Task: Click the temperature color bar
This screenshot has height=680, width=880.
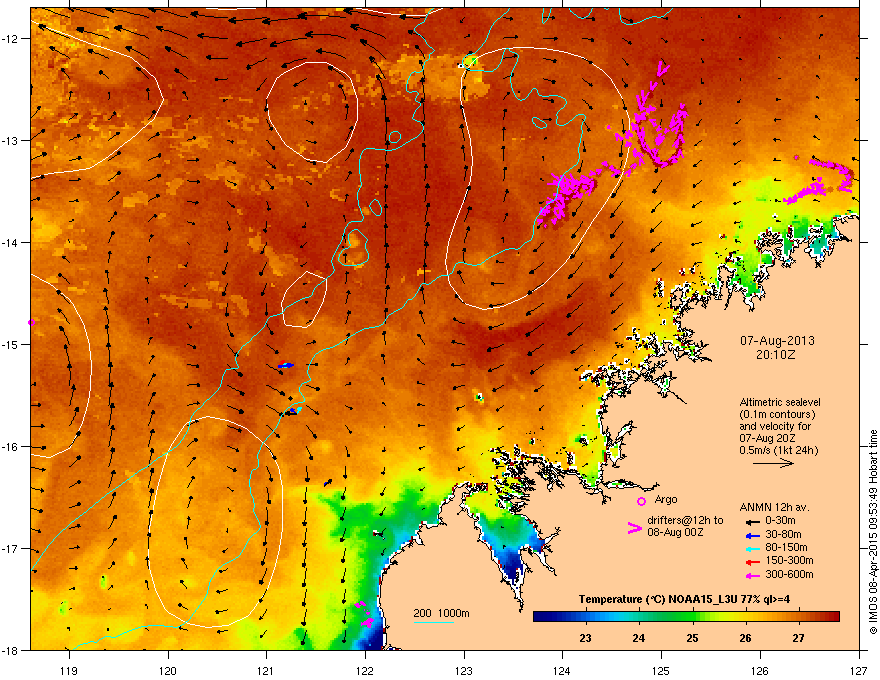Action: [x=686, y=617]
